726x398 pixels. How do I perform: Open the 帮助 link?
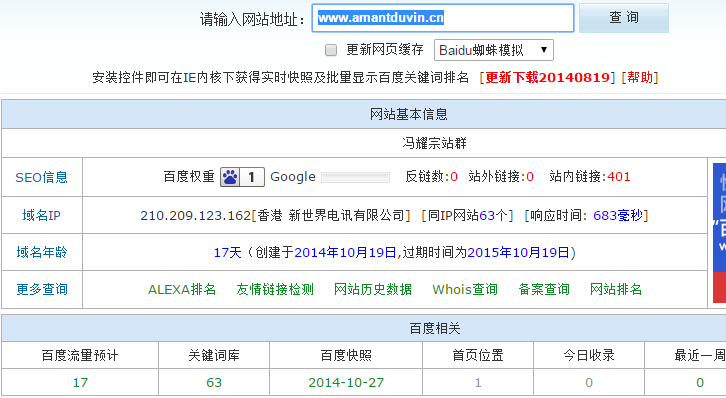pos(640,77)
